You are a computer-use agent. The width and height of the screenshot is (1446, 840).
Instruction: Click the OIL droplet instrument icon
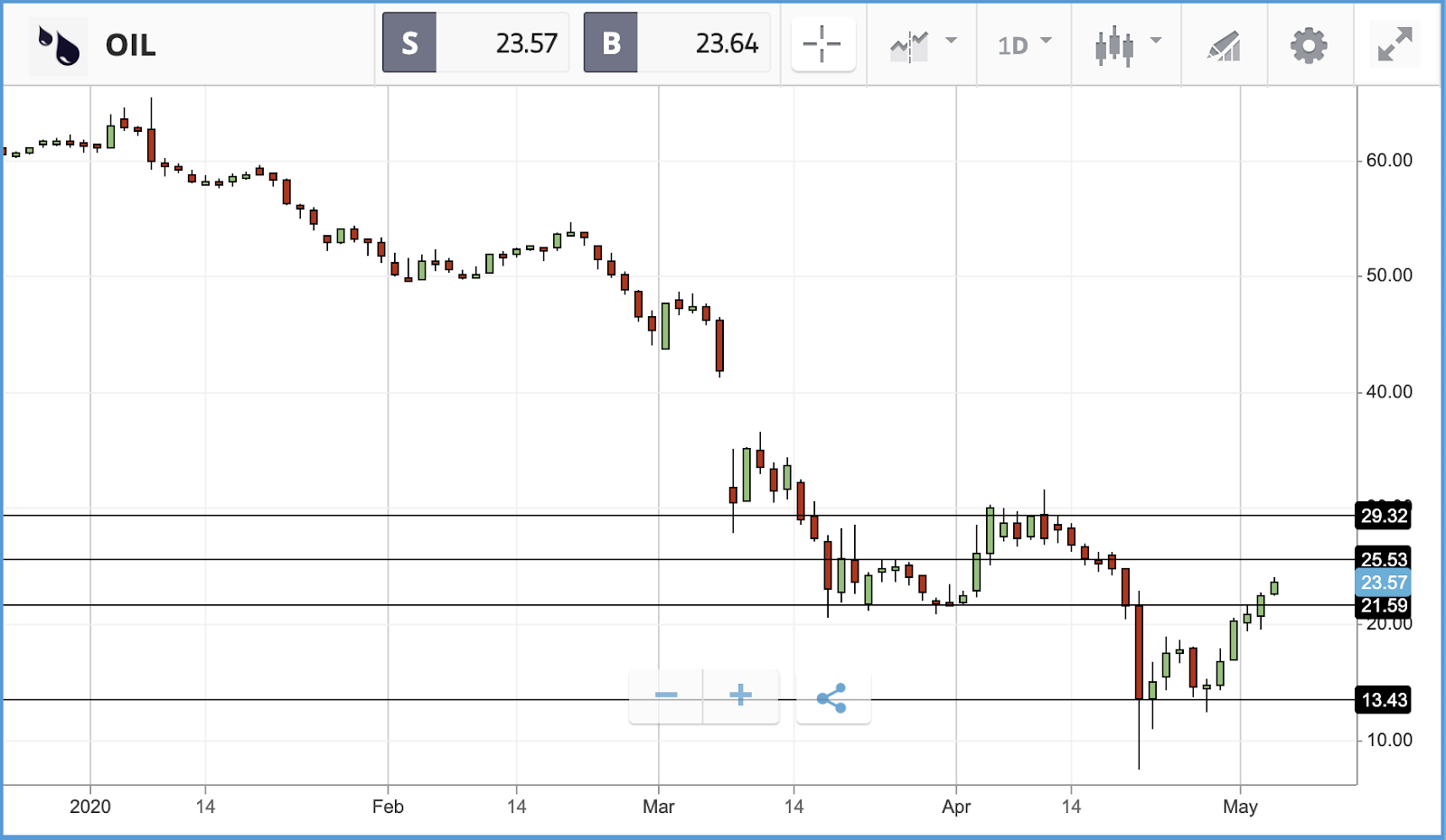(x=59, y=44)
